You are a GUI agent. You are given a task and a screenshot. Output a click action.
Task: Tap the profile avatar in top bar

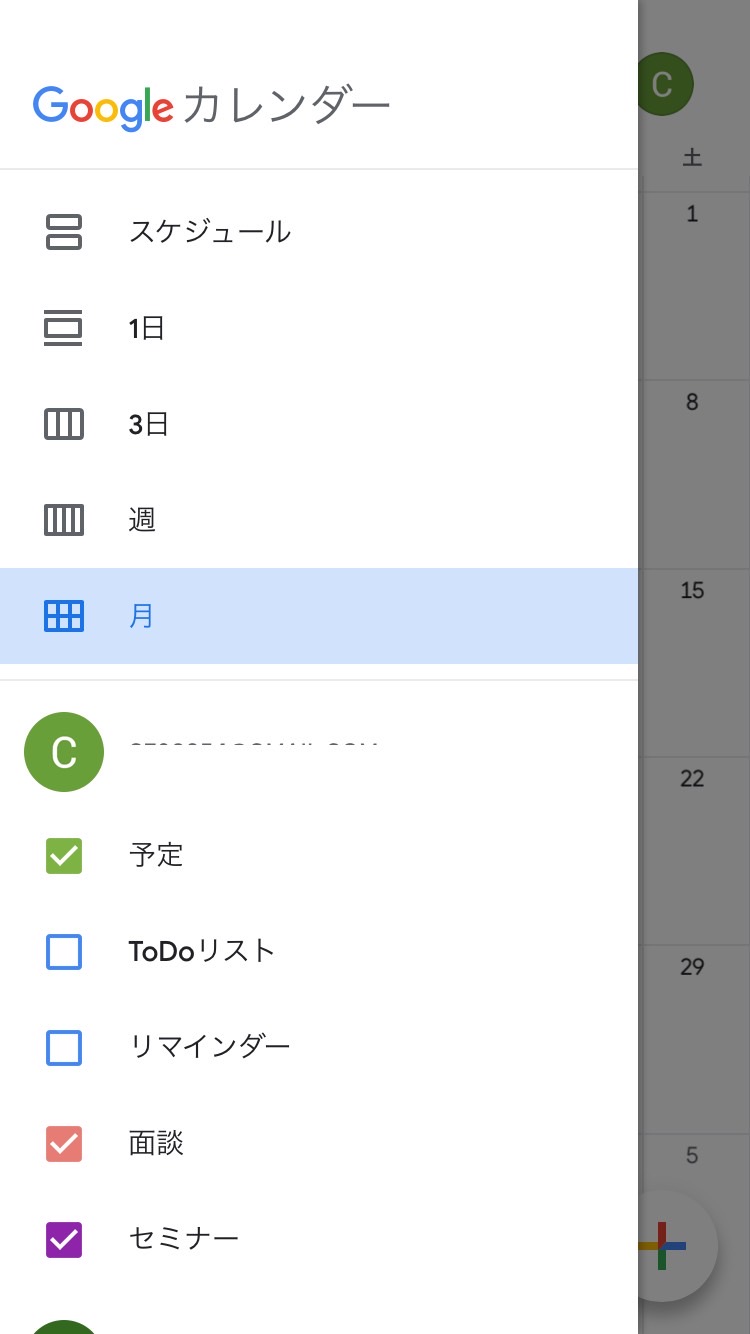[x=663, y=84]
